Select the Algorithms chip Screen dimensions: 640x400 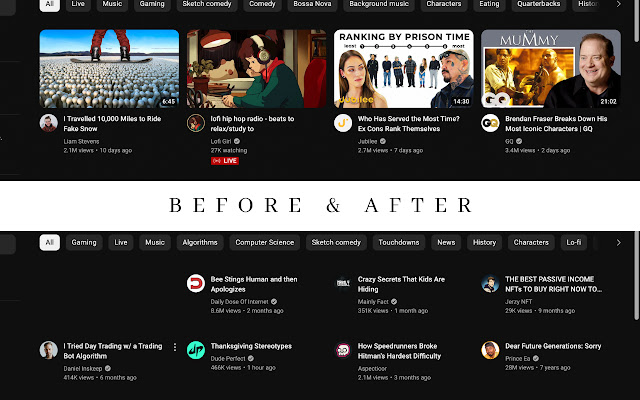tap(200, 242)
